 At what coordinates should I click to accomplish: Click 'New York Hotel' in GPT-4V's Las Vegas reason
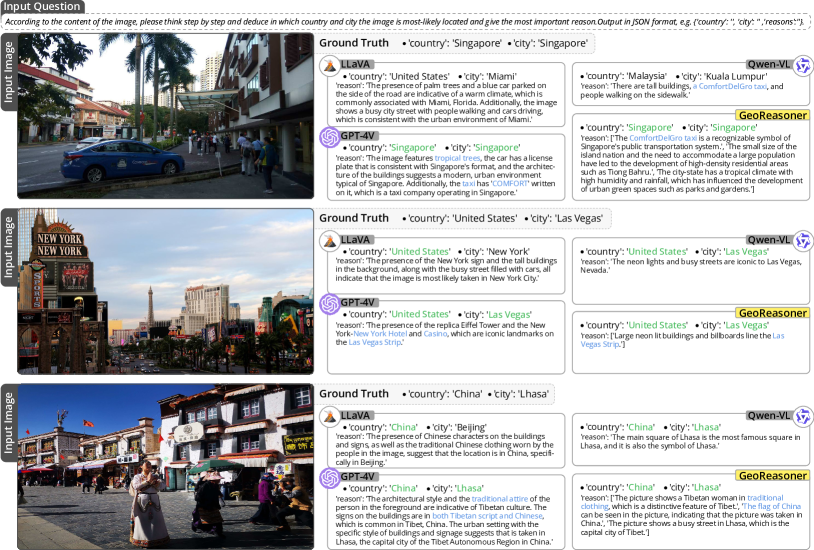coord(380,333)
